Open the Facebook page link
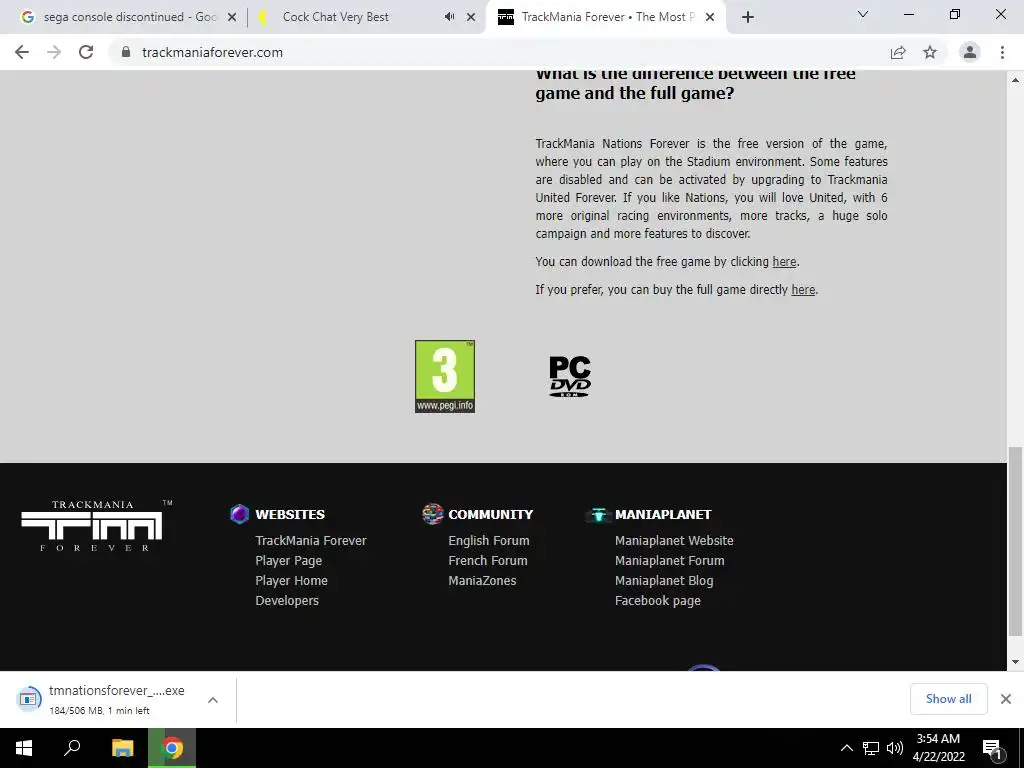This screenshot has height=768, width=1024. [658, 601]
